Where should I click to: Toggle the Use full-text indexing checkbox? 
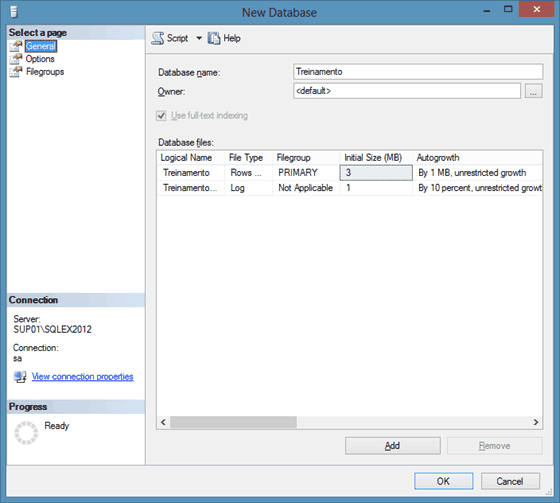click(161, 116)
